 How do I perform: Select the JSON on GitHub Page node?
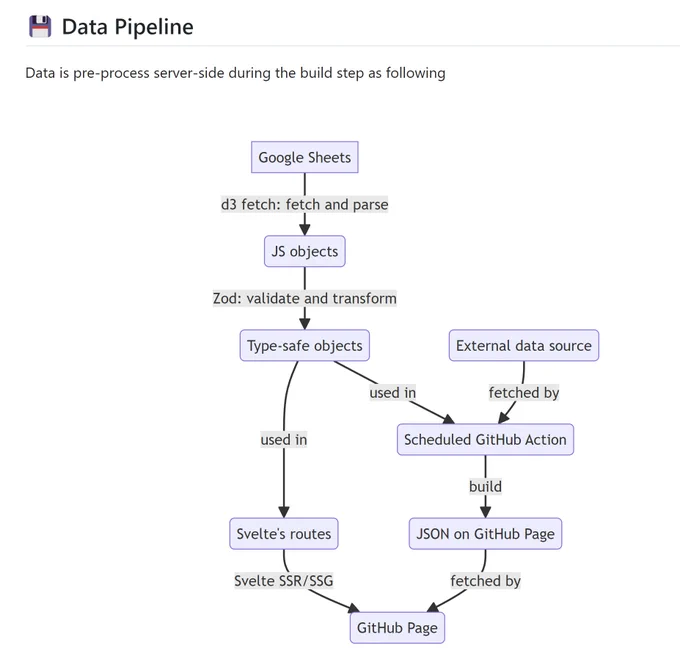coord(485,533)
